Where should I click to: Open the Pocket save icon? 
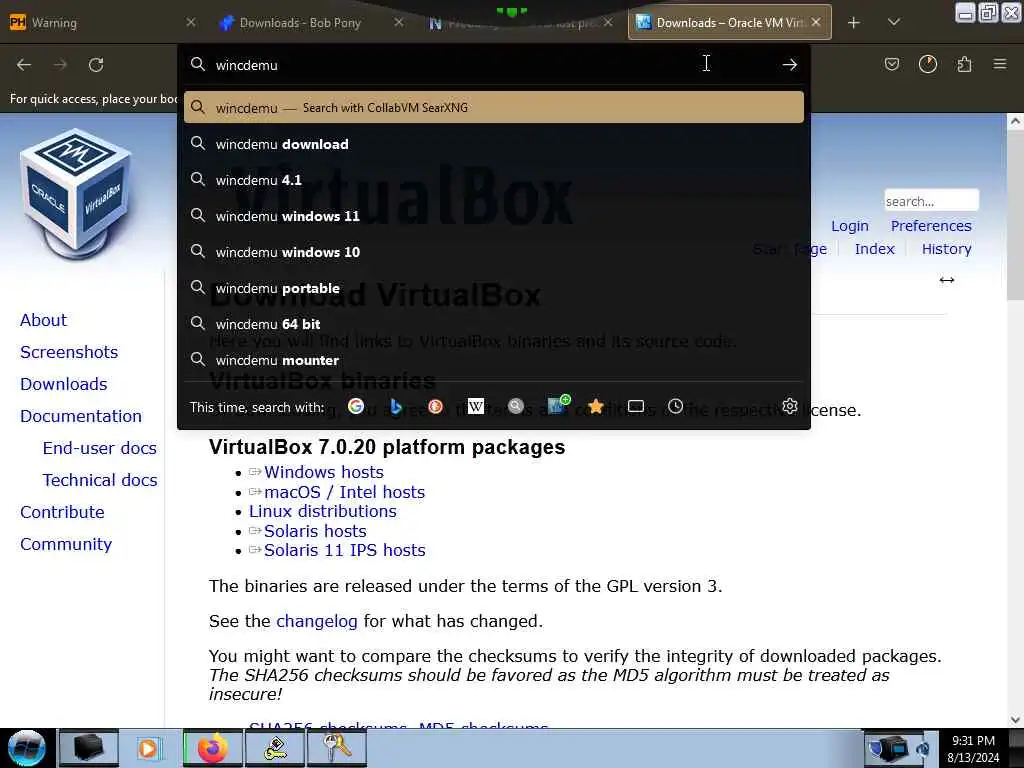click(891, 64)
